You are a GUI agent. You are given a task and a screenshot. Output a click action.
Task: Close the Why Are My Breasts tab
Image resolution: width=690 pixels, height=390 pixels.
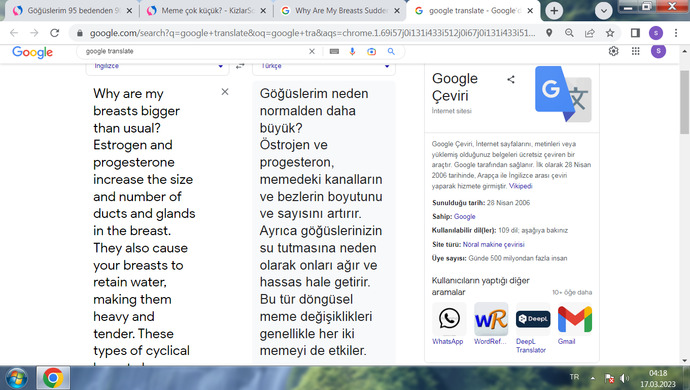[397, 11]
